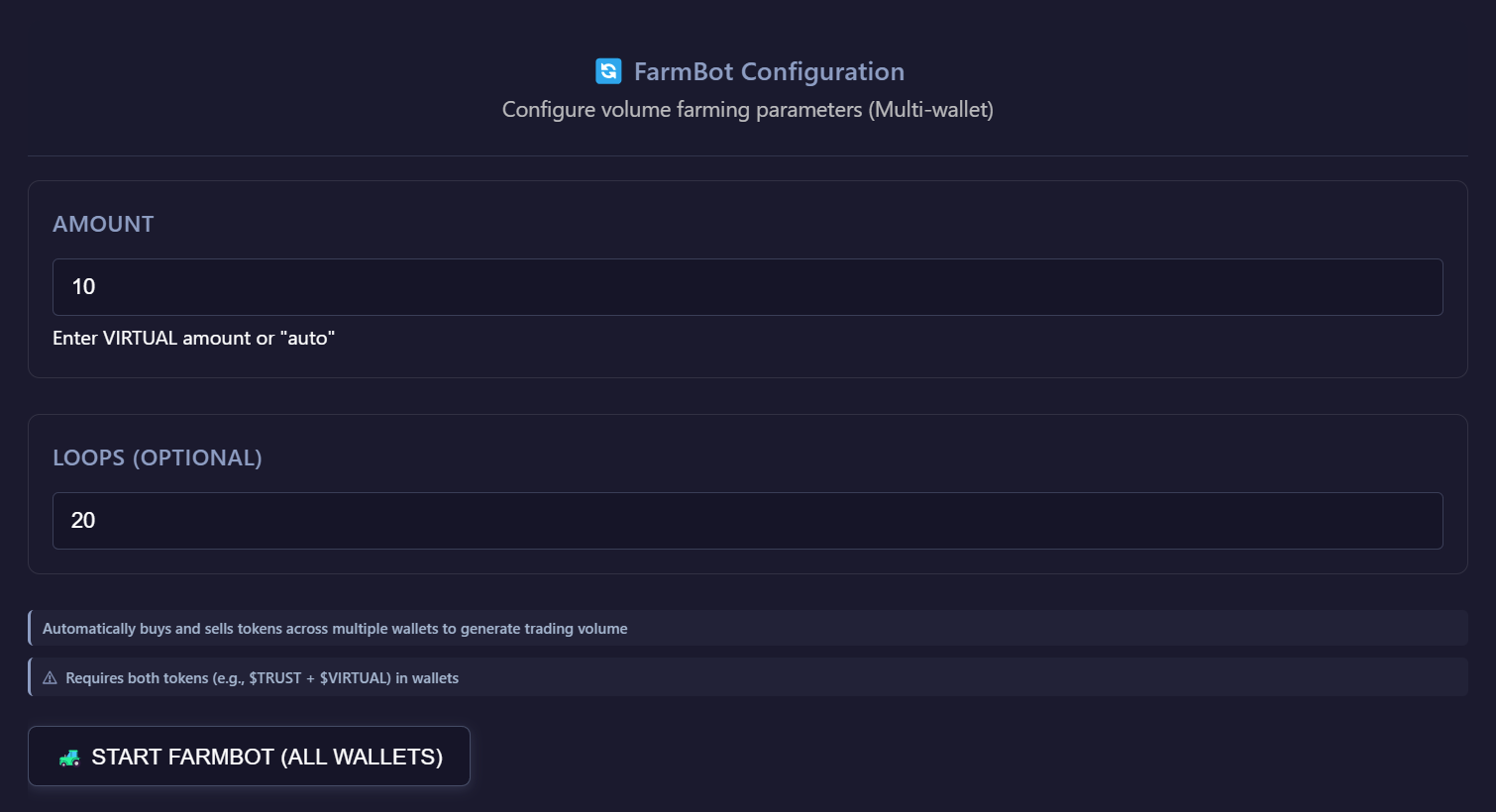Focus the LOOPS input field showing 20
This screenshot has height=812, width=1496.
(x=747, y=521)
